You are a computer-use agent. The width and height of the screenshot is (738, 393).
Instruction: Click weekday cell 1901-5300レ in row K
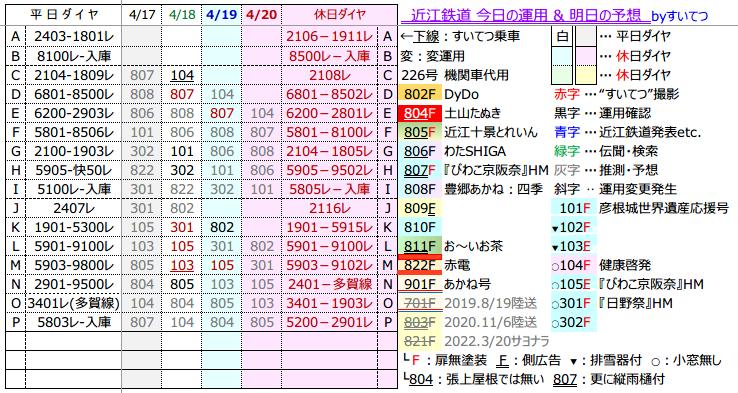(74, 227)
